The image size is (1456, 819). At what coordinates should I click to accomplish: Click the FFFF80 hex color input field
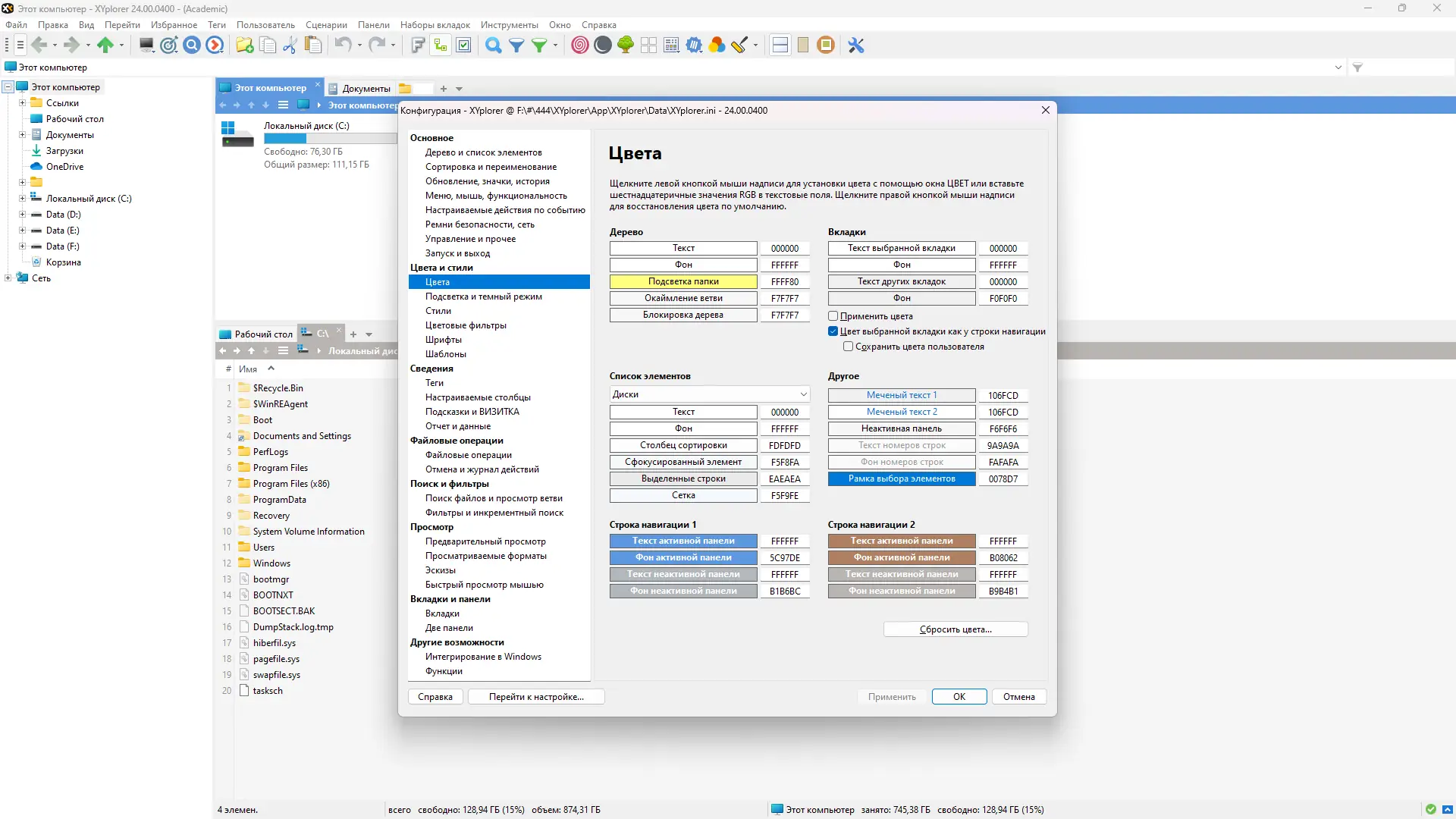(785, 281)
